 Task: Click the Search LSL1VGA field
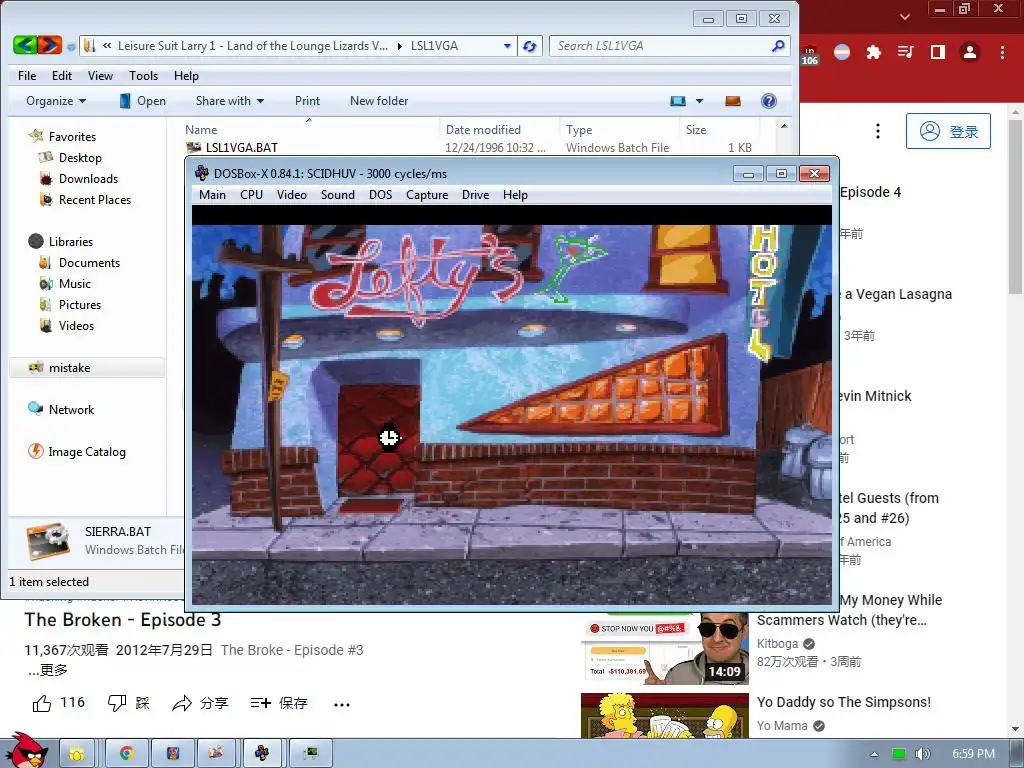pyautogui.click(x=660, y=46)
